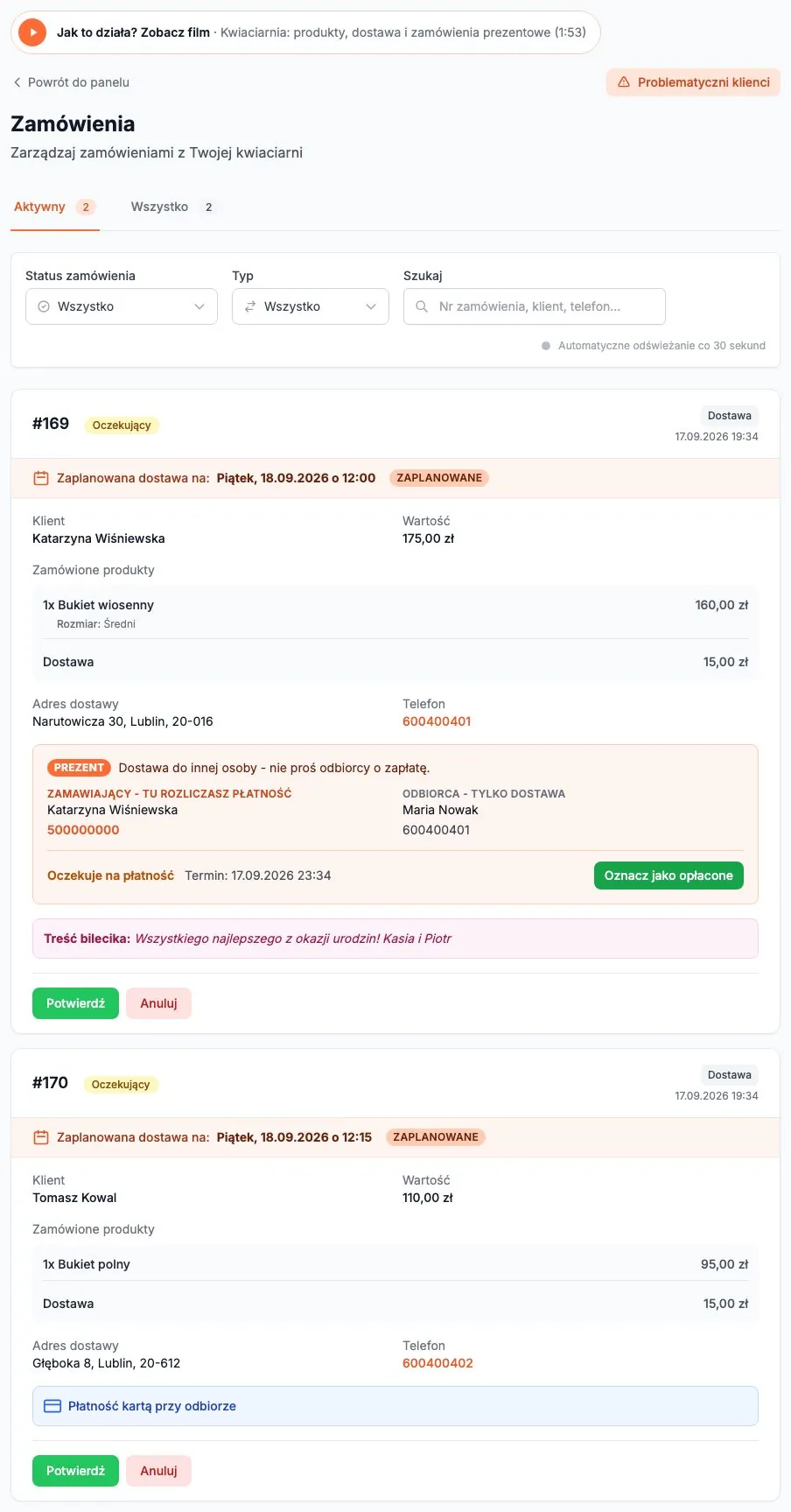Image resolution: width=791 pixels, height=1512 pixels.
Task: Click the credit card icon in order #170
Action: click(x=52, y=1406)
